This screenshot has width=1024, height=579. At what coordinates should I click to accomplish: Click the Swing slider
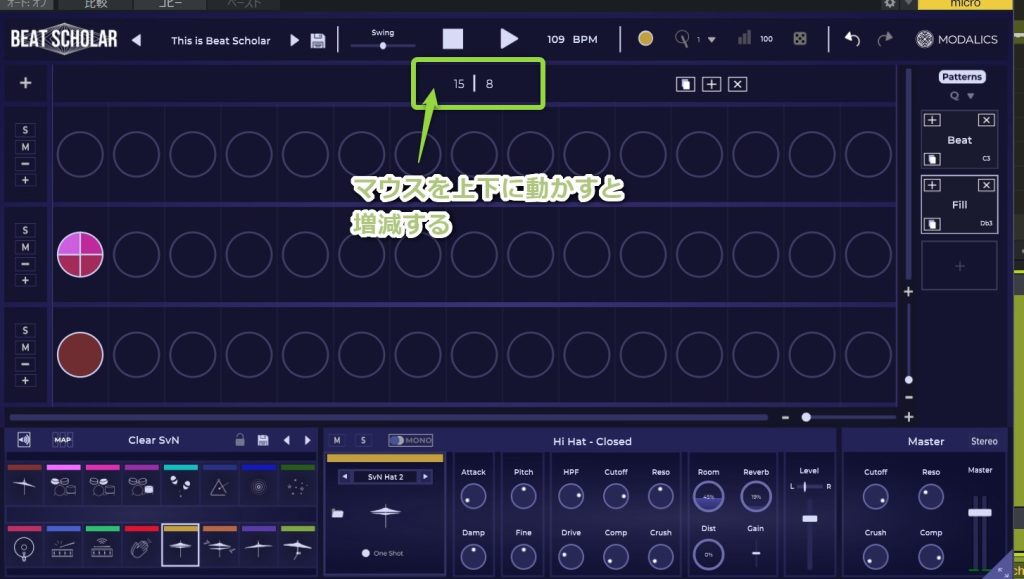(383, 45)
